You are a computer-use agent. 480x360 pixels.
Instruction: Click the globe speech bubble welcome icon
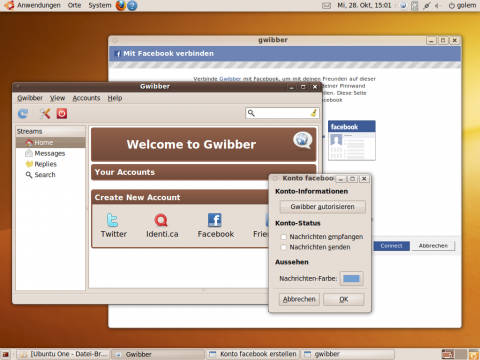coord(302,141)
